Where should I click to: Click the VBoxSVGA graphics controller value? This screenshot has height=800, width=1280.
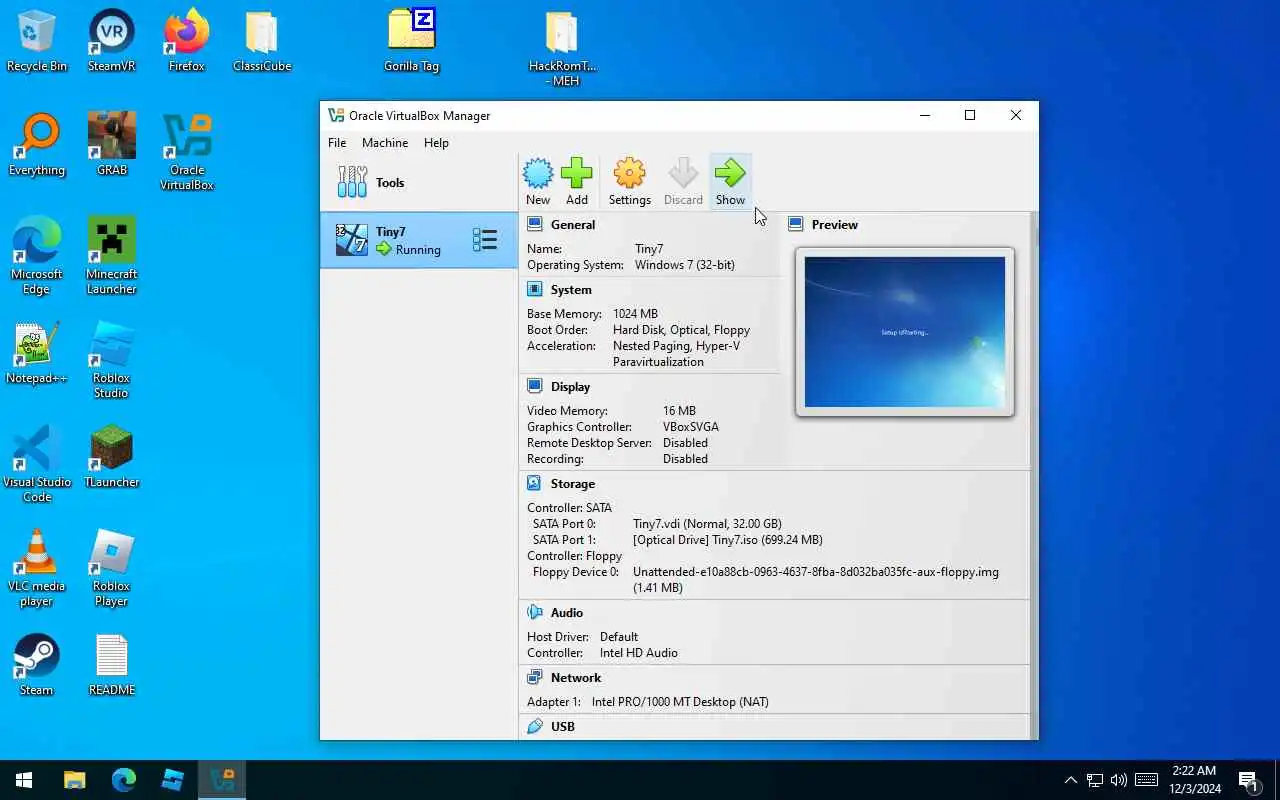[690, 427]
